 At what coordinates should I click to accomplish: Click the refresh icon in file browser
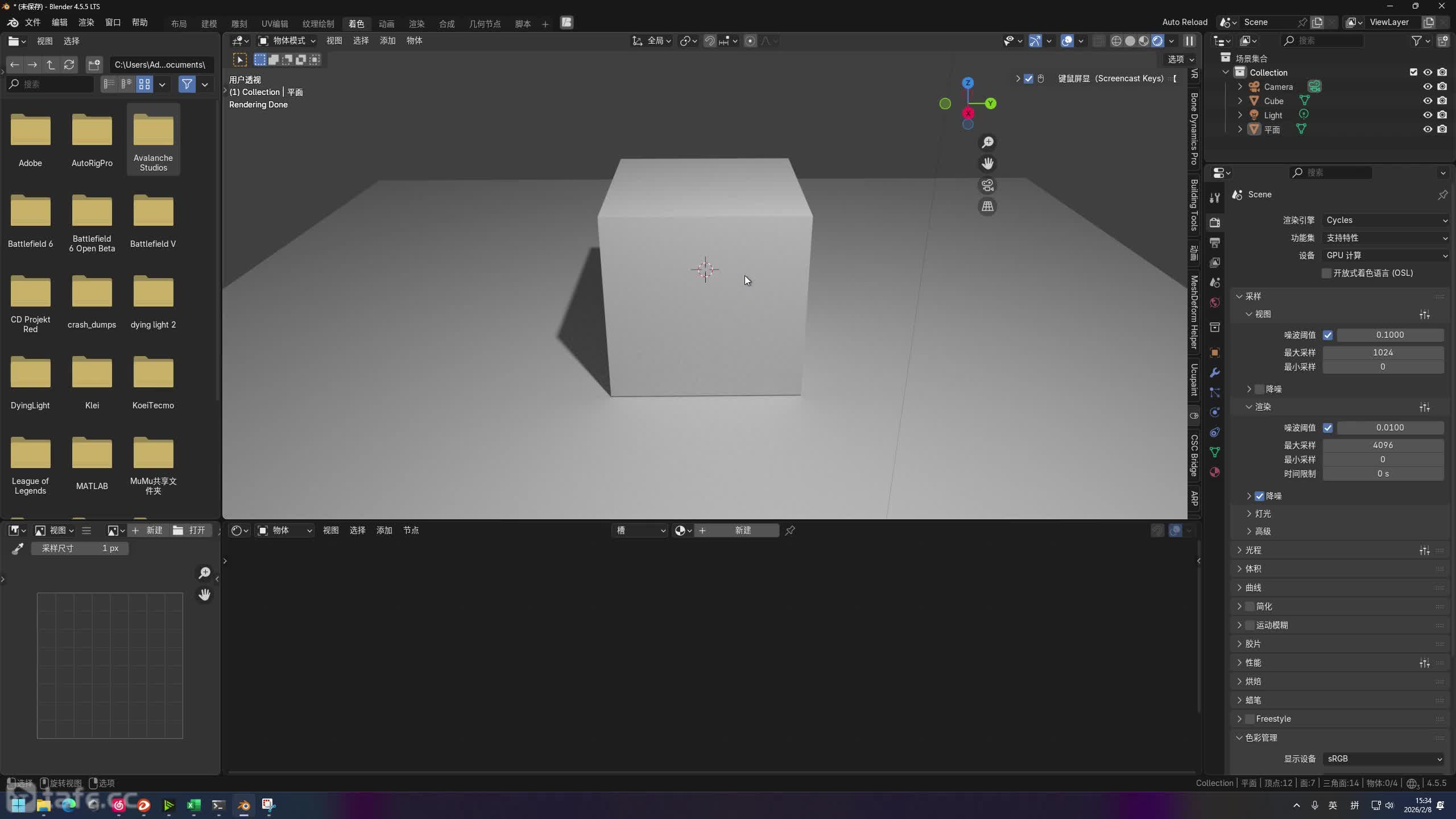point(69,64)
